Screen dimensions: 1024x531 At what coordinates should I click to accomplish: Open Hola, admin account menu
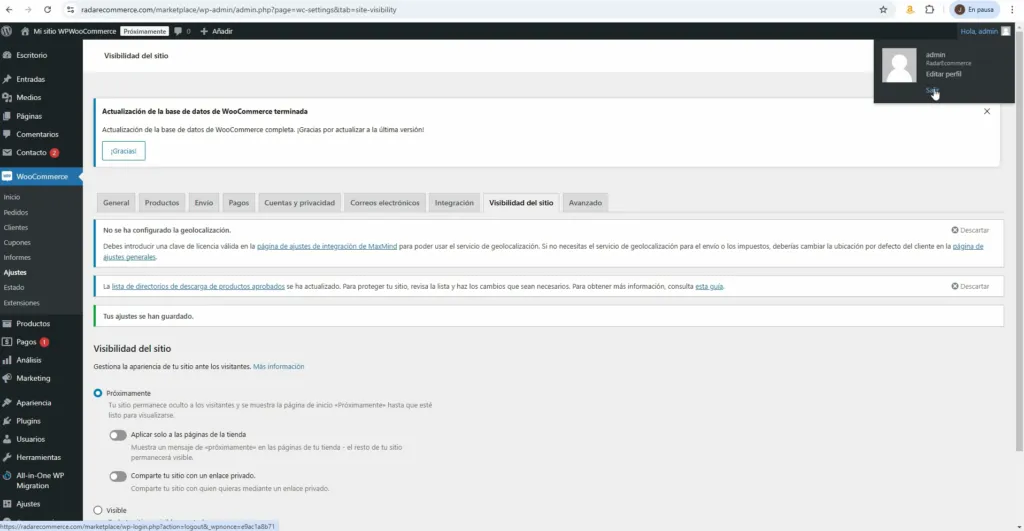[x=985, y=31]
